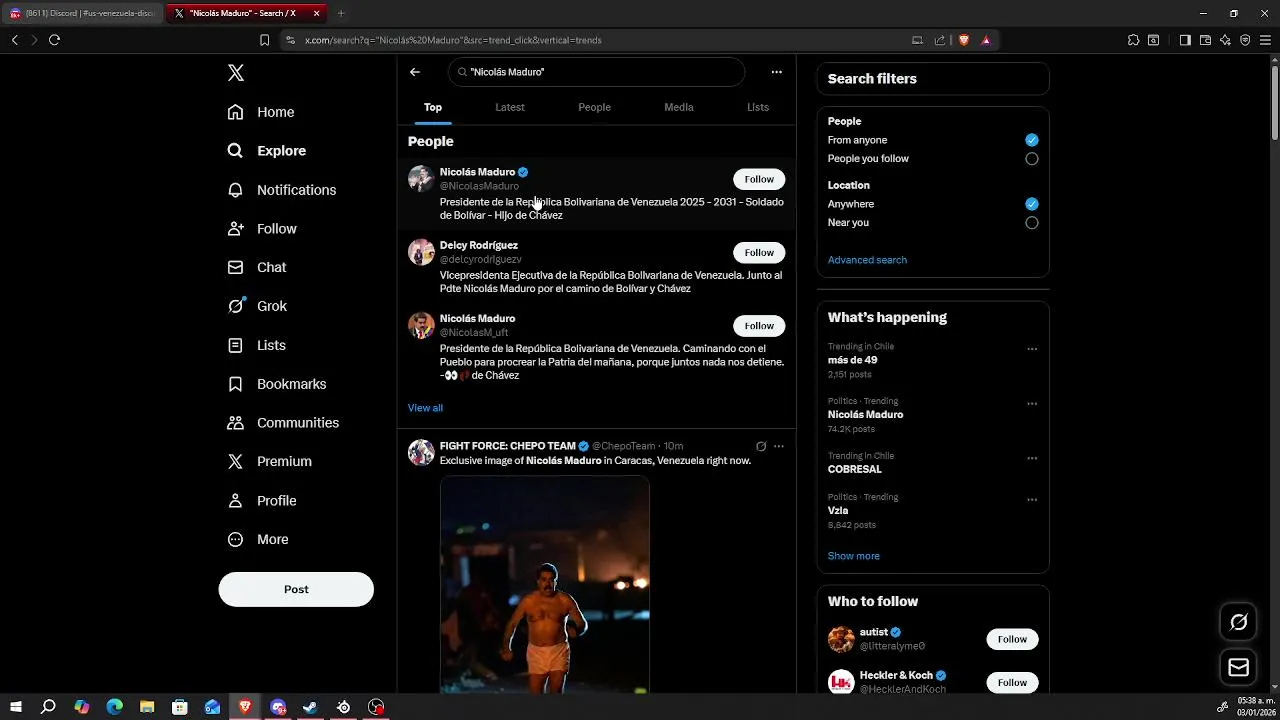Open the Steam icon in the taskbar
The width and height of the screenshot is (1280, 720).
tap(310, 707)
